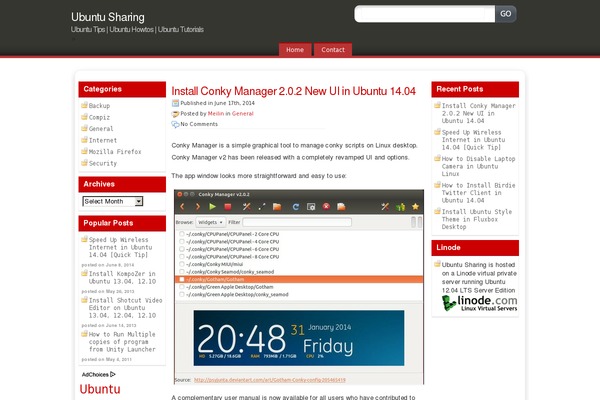Screen dimensions: 600x400
Task: Open recent post Speed Up Wireless Internet
Action: [474, 140]
